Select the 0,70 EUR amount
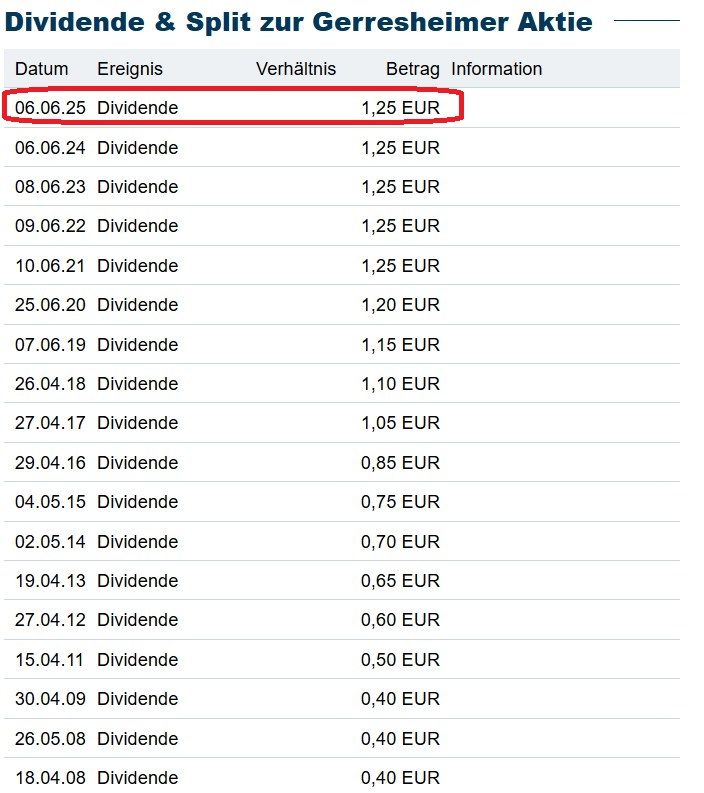The width and height of the screenshot is (704, 793). tap(400, 542)
